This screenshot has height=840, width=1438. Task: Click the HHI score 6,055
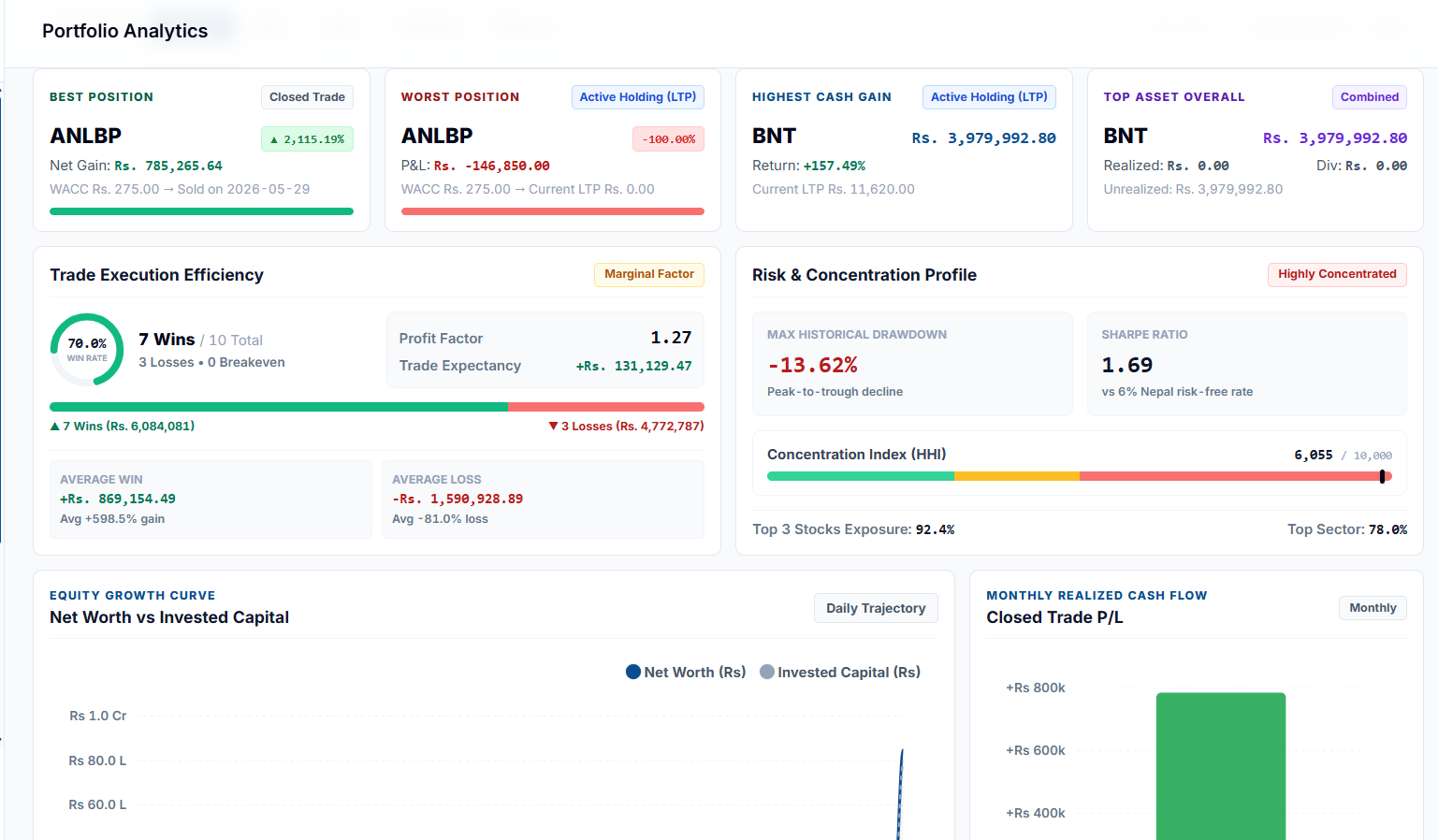(x=1314, y=455)
